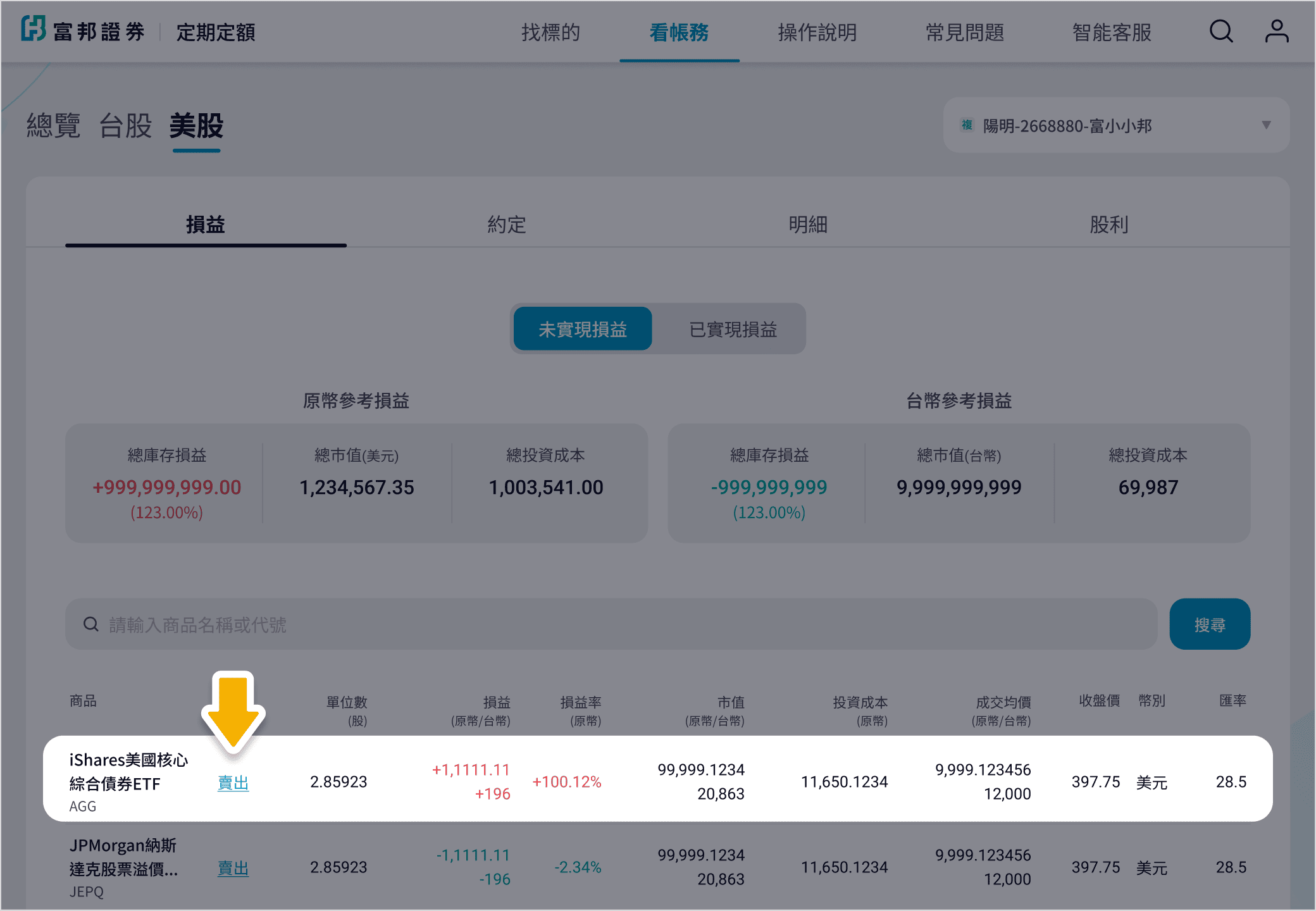Screen dimensions: 1316x911
Task: Open the 智能客服 menu item
Action: (1111, 32)
